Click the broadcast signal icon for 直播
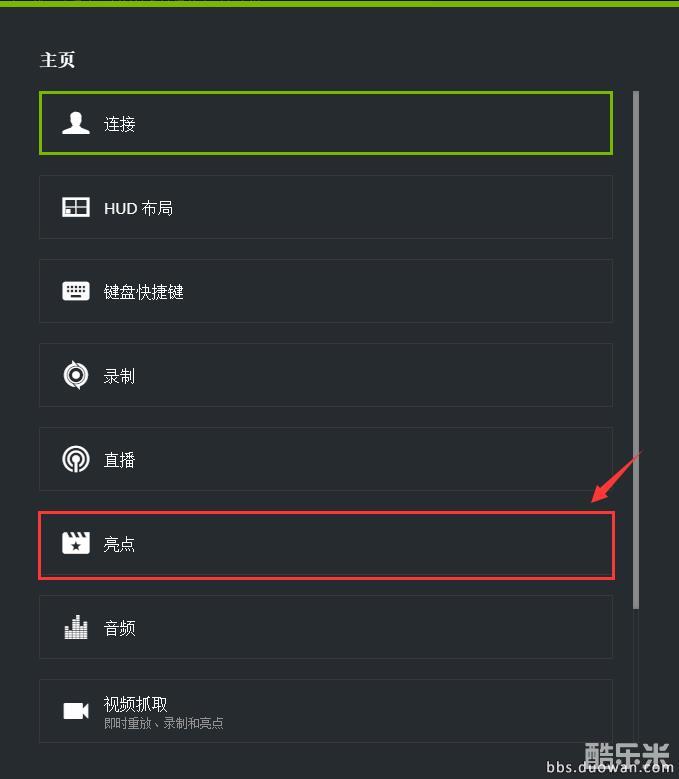The height and width of the screenshot is (779, 679). coord(76,459)
